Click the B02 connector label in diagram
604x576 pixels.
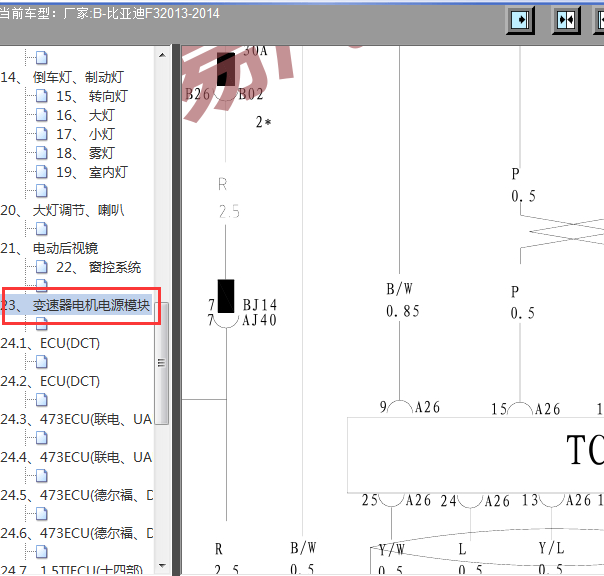[251, 94]
